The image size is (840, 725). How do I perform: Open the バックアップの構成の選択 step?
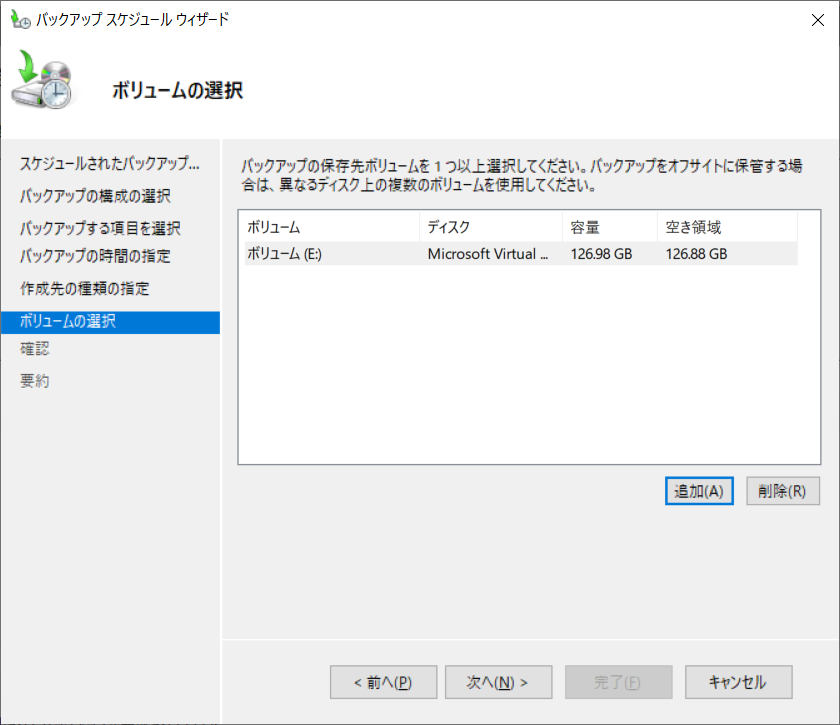(x=104, y=196)
